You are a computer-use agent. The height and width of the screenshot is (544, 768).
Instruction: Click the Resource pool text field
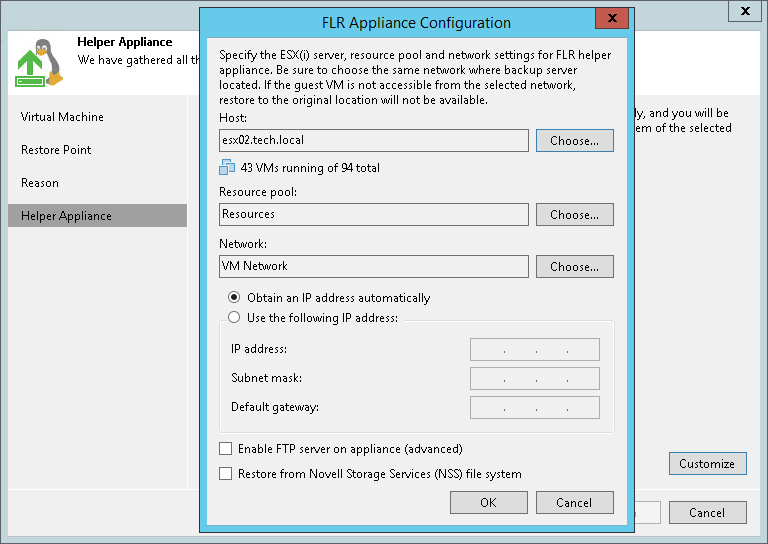click(x=373, y=214)
